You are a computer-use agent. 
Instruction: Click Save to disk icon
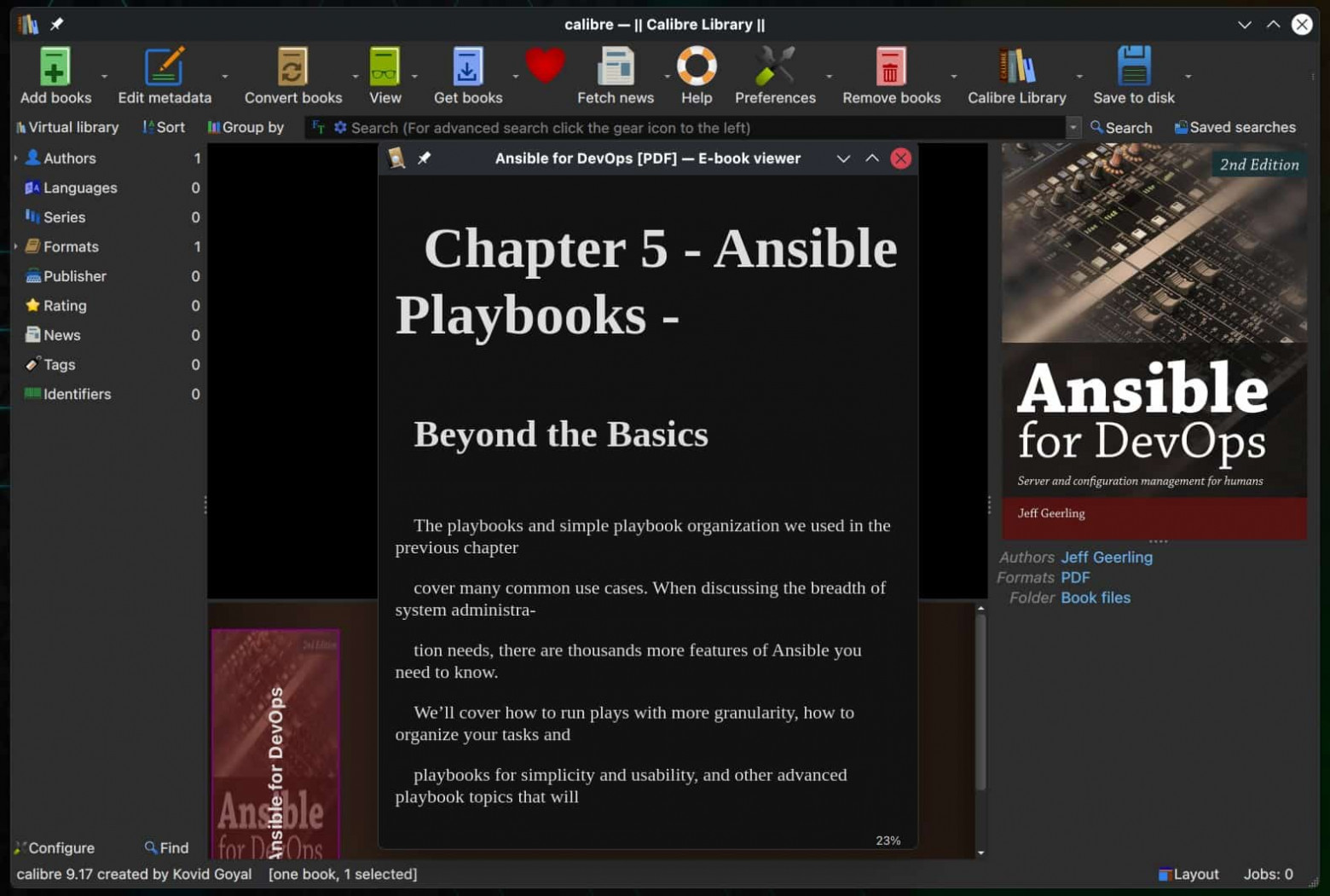[1133, 66]
